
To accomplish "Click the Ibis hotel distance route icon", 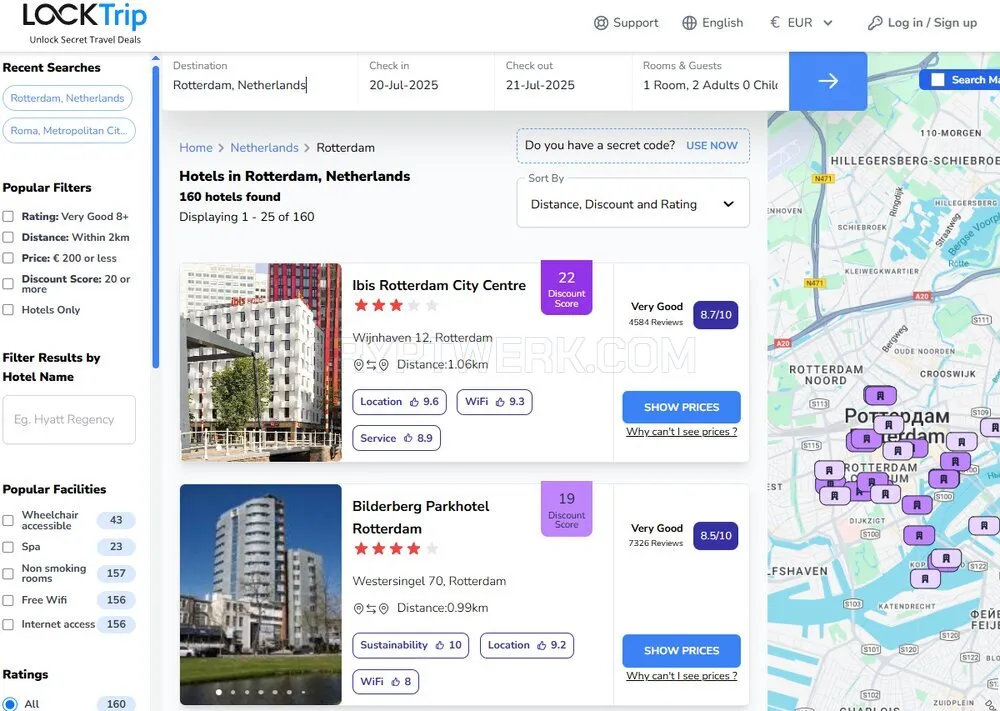I will (371, 365).
